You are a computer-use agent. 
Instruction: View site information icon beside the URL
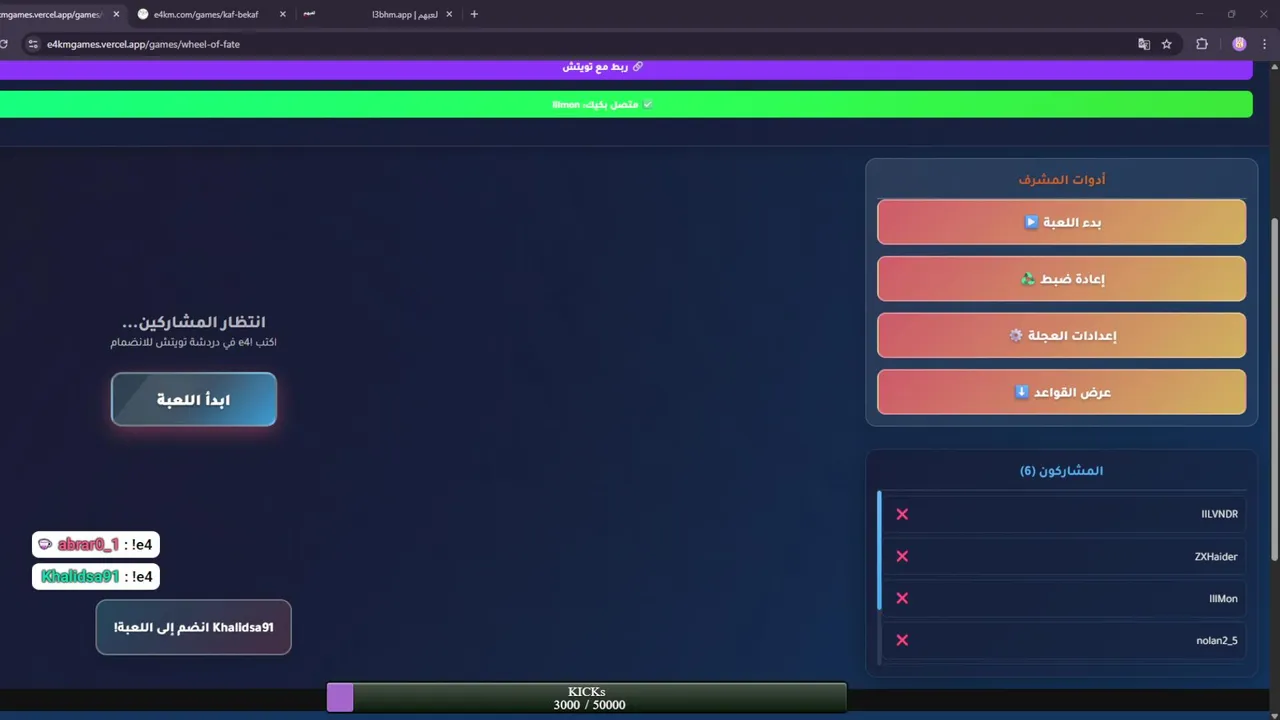[x=32, y=44]
